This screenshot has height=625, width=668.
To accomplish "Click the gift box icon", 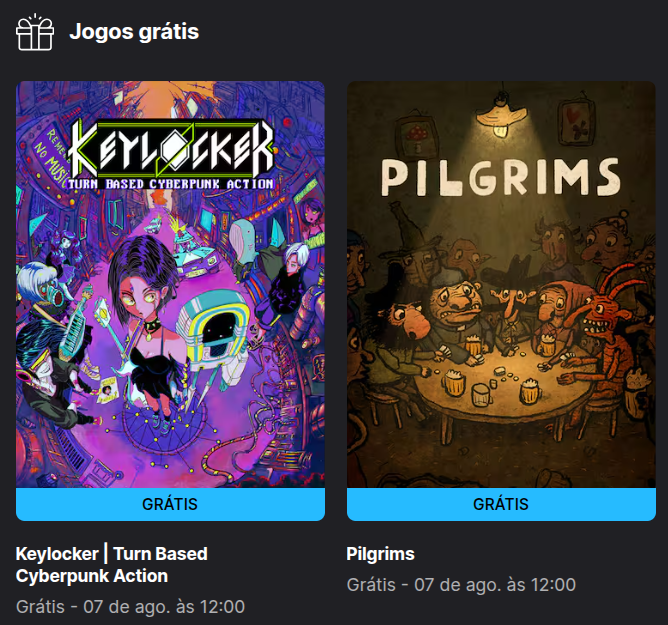I will [x=35, y=32].
